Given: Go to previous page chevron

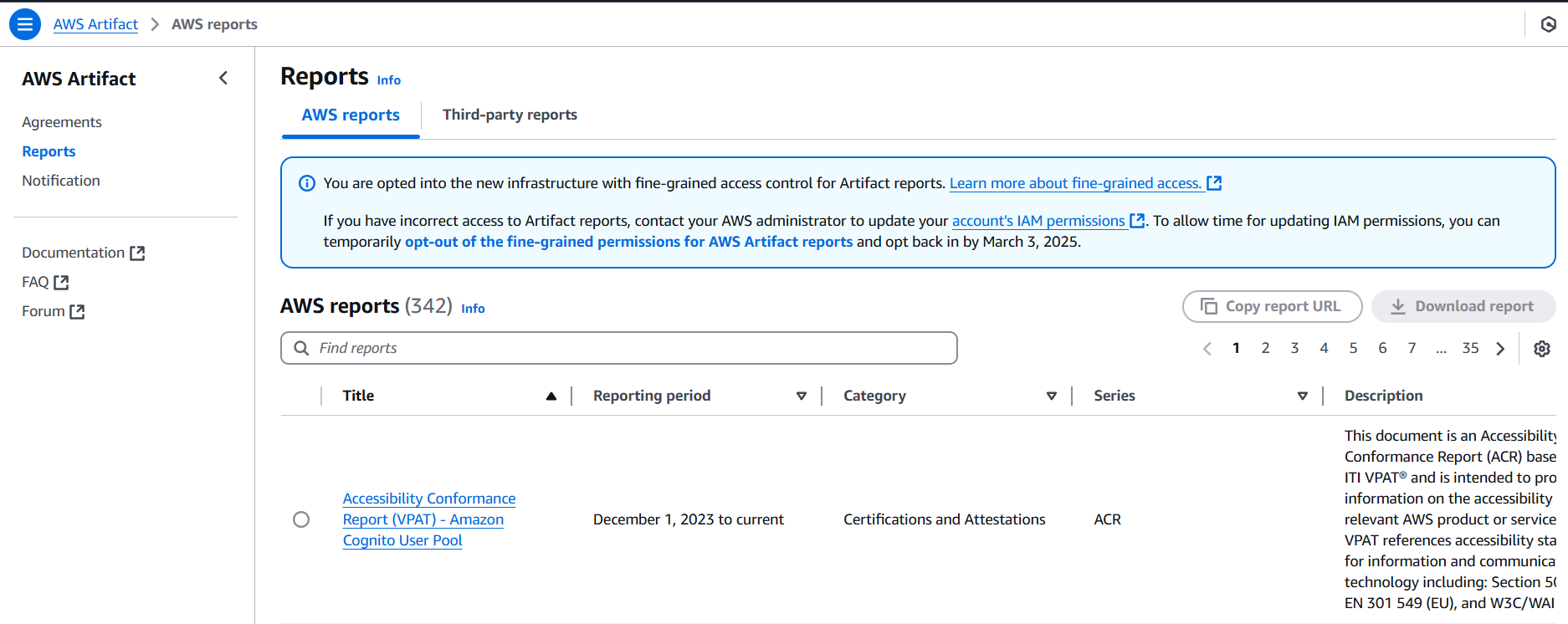Looking at the screenshot, I should (x=1207, y=349).
